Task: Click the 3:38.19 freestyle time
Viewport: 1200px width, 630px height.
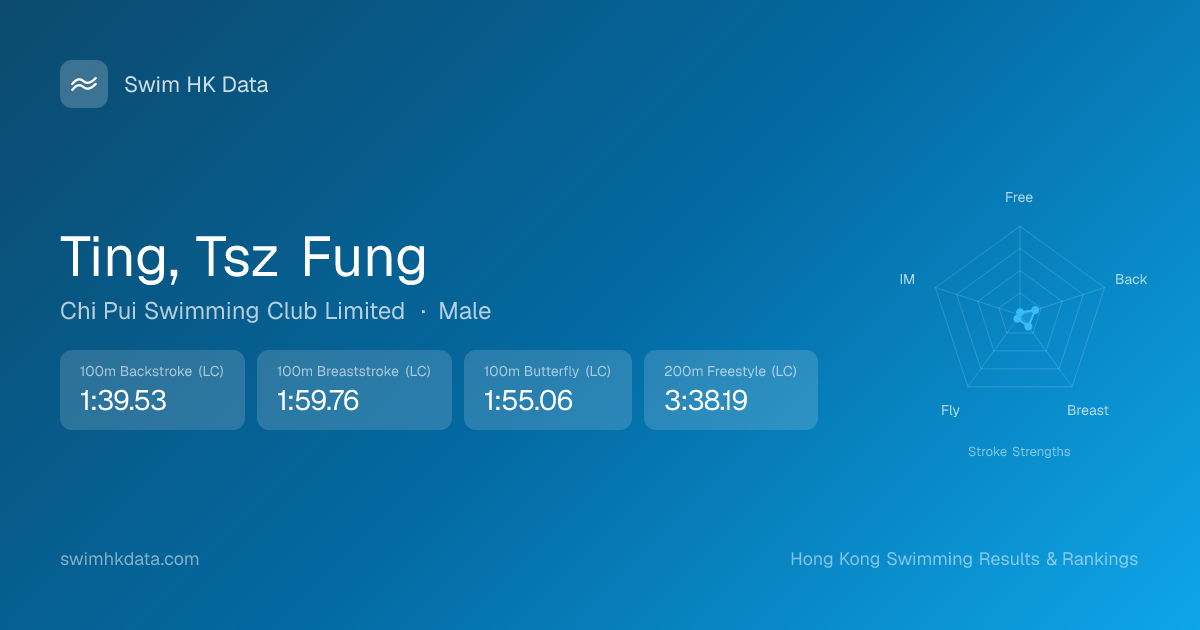Action: [x=706, y=401]
